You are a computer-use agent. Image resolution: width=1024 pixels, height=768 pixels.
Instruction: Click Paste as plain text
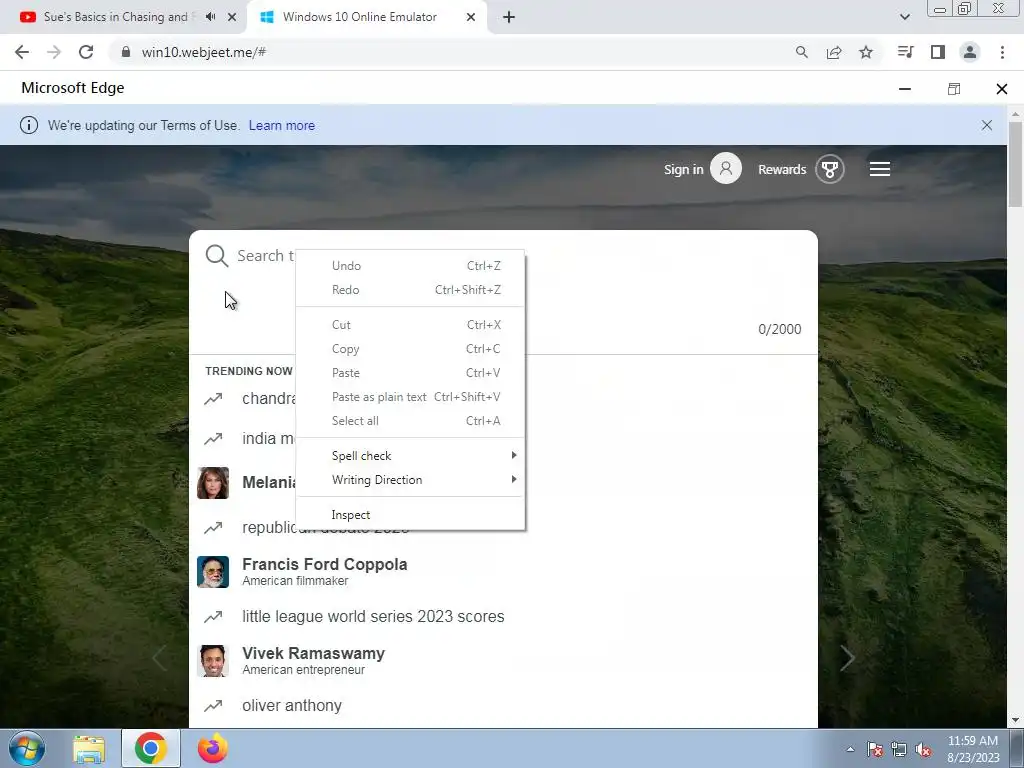coord(410,397)
